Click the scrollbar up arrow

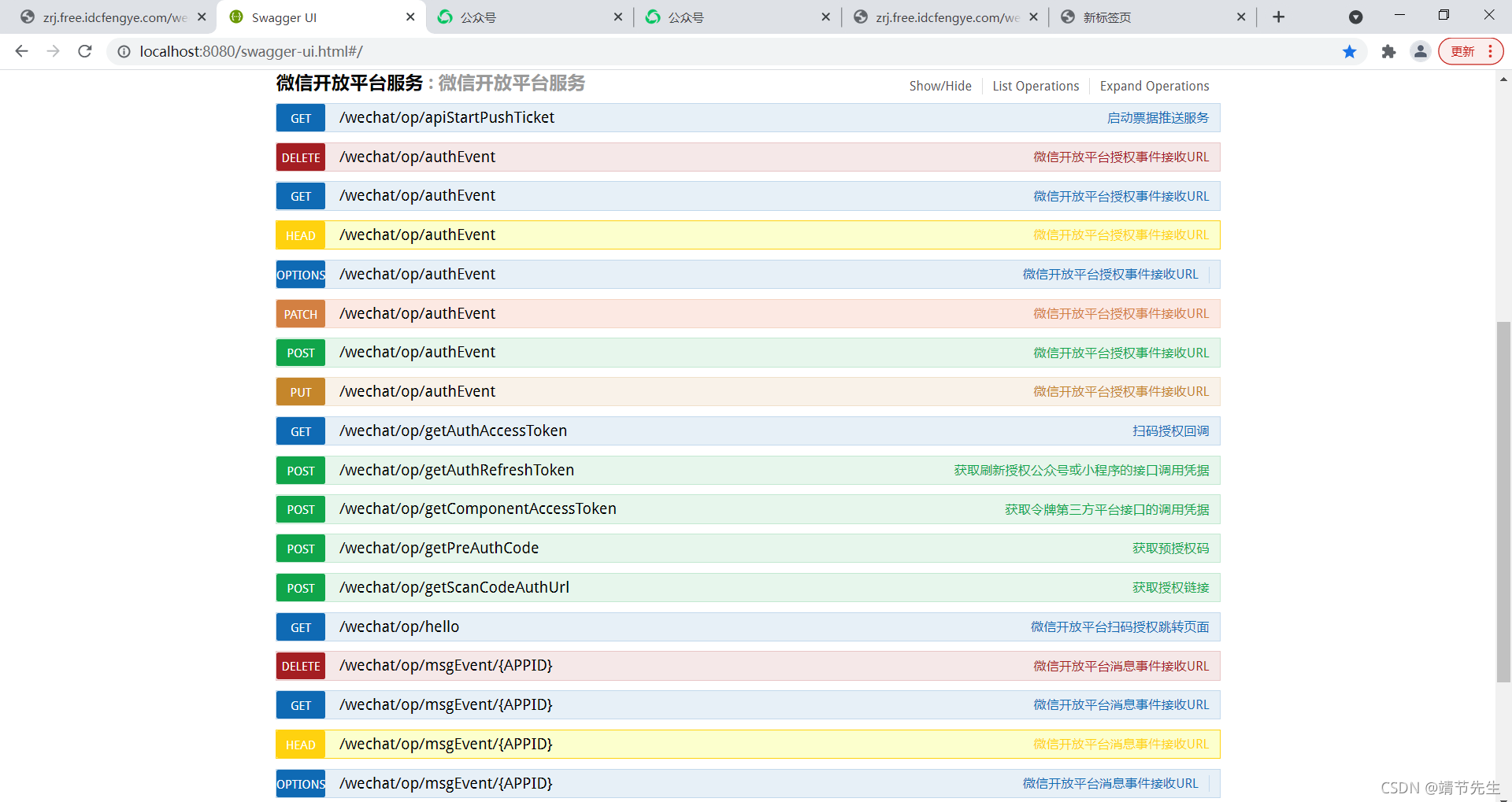[1504, 79]
